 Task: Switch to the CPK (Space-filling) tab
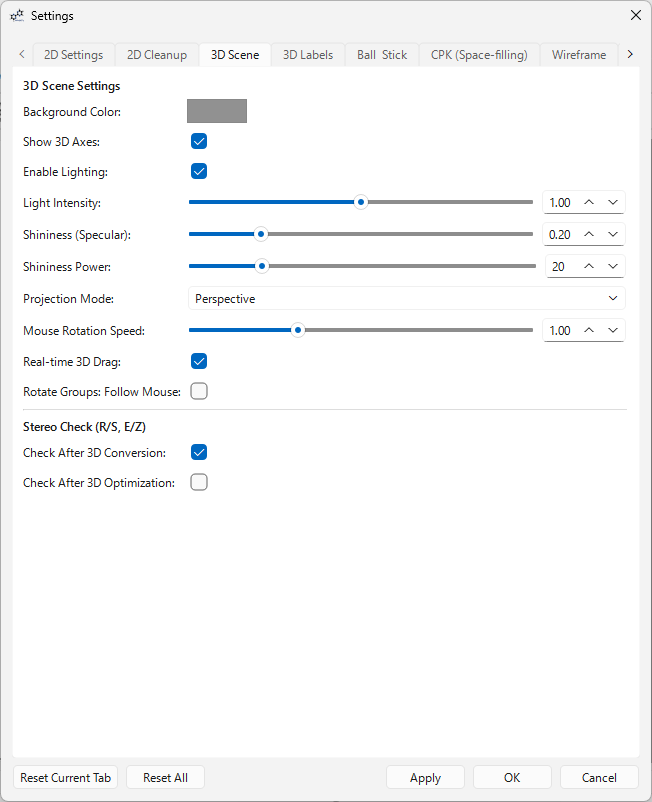pos(479,55)
